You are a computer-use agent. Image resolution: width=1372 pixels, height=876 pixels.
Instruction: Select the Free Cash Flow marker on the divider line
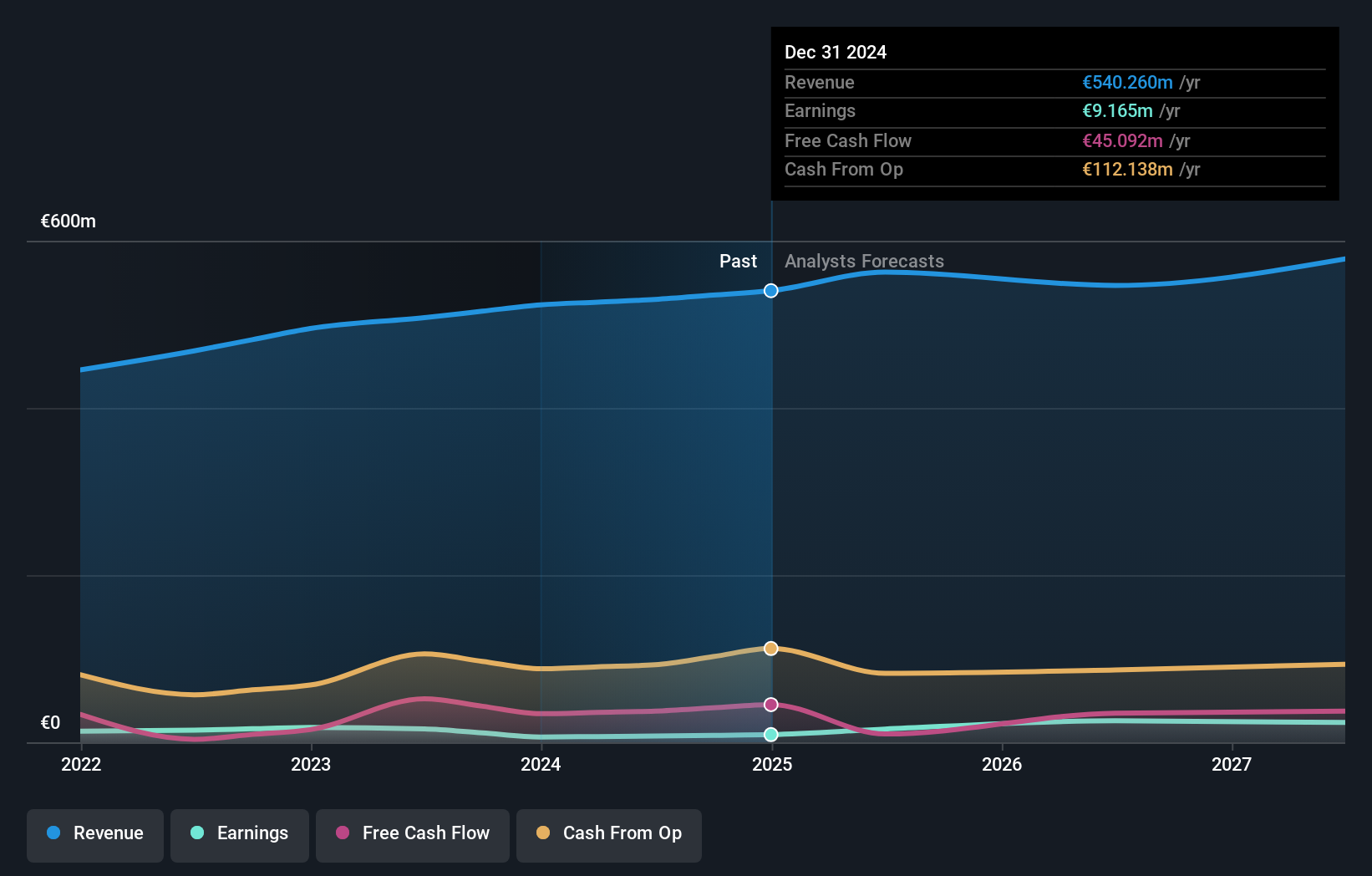[770, 705]
